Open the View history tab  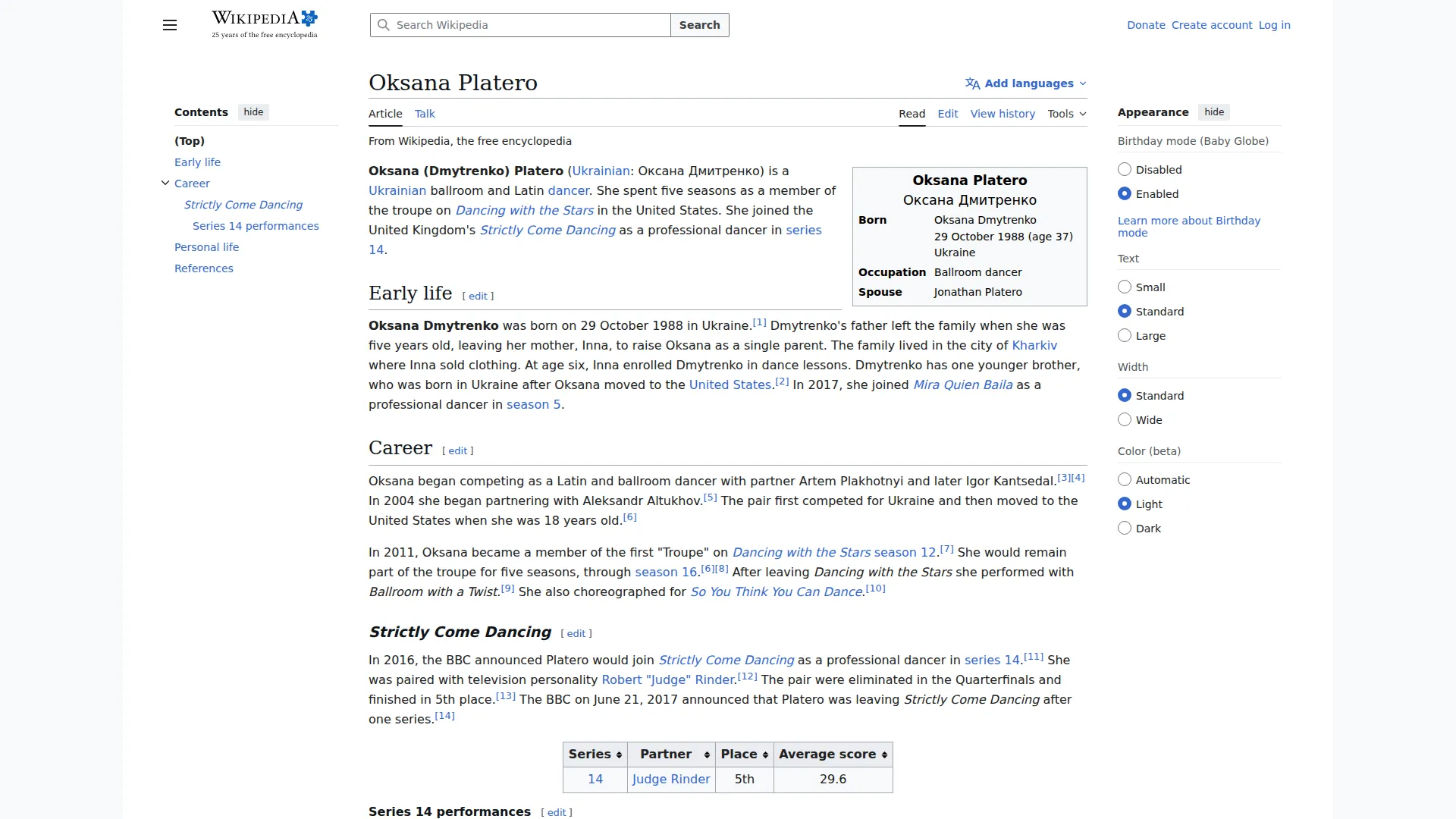1003,114
